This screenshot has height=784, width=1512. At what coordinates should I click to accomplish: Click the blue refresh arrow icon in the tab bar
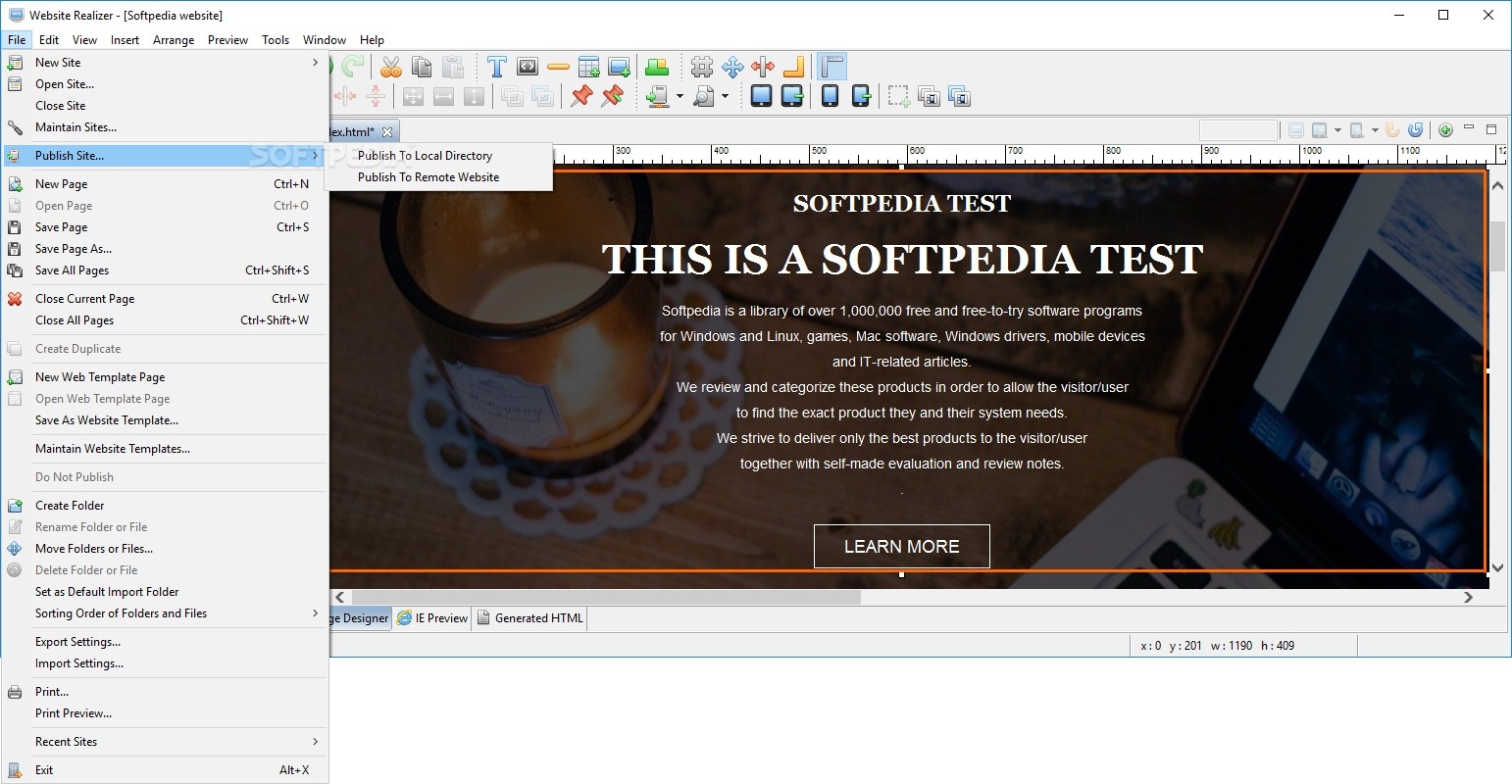[1415, 130]
